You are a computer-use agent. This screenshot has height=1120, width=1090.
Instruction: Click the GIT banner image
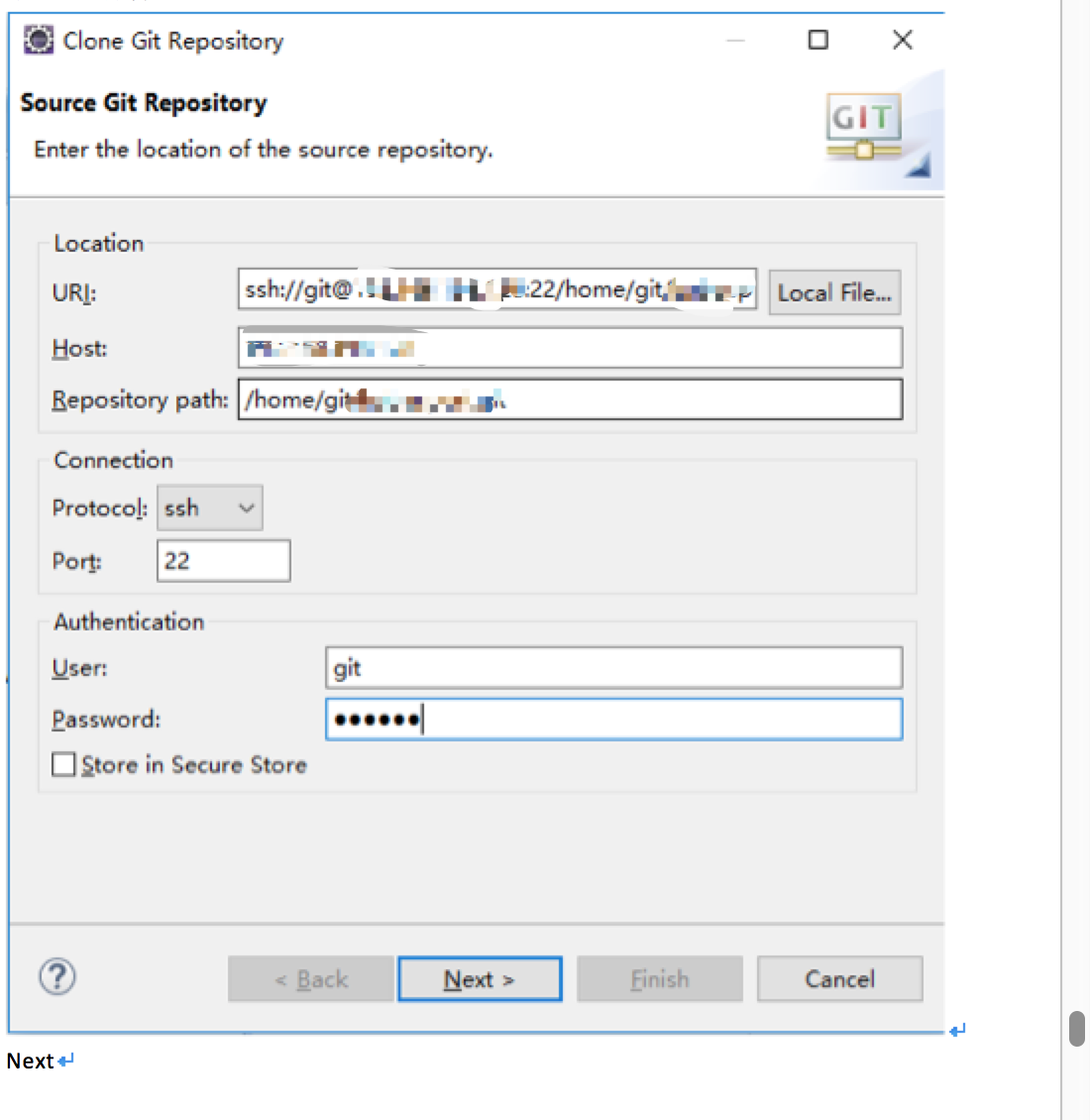pyautogui.click(x=863, y=126)
